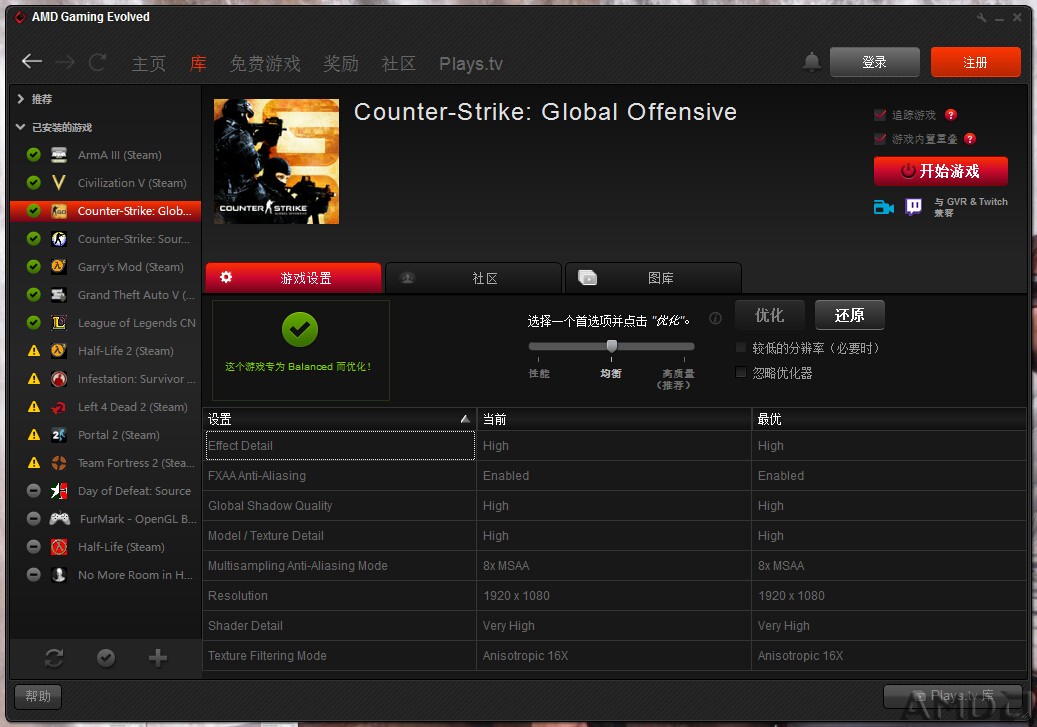Screen dimensions: 1037x727
Task: Click the Counter-Strike cover art thumbnail
Action: (x=276, y=161)
